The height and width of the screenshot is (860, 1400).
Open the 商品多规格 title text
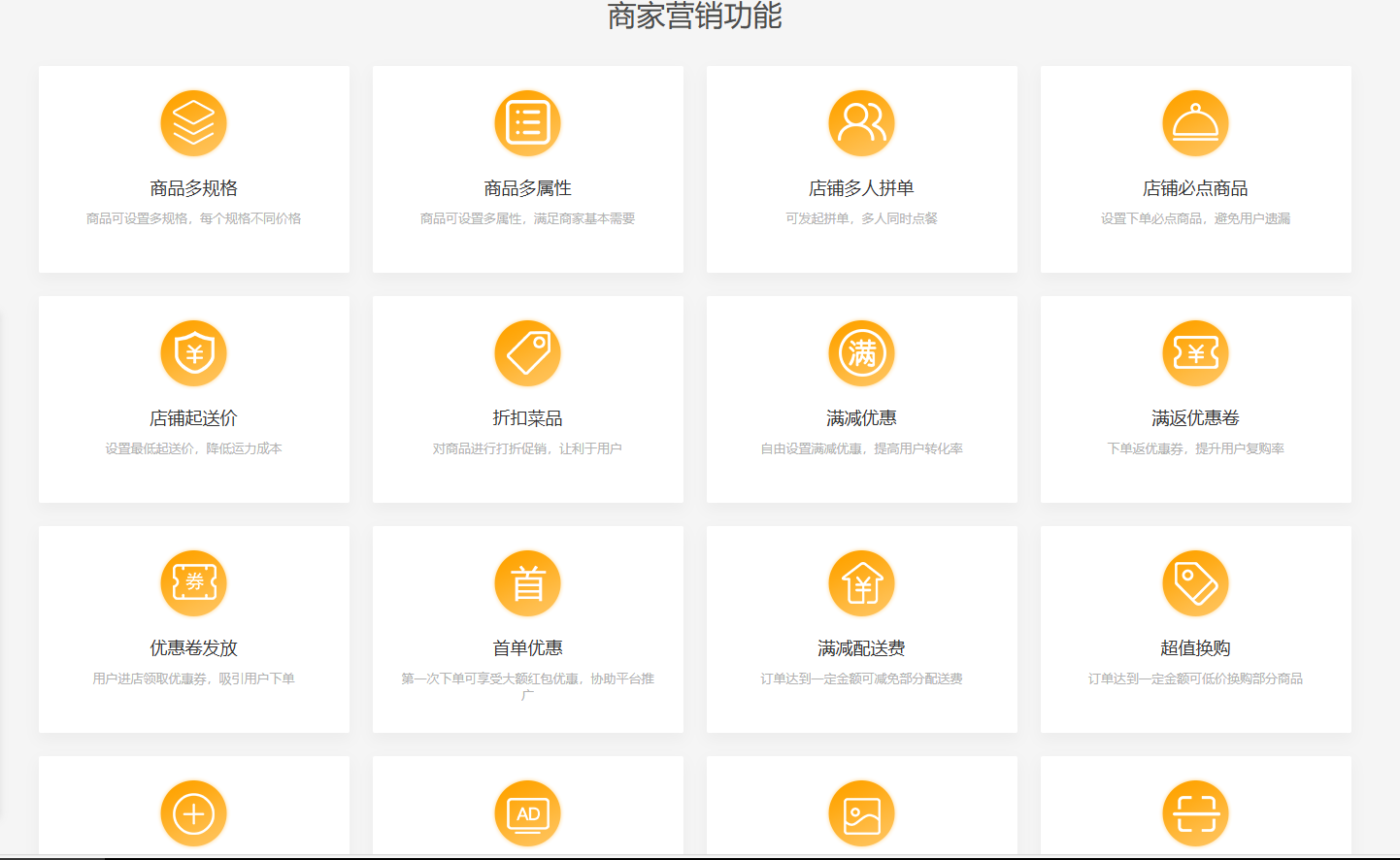193,188
